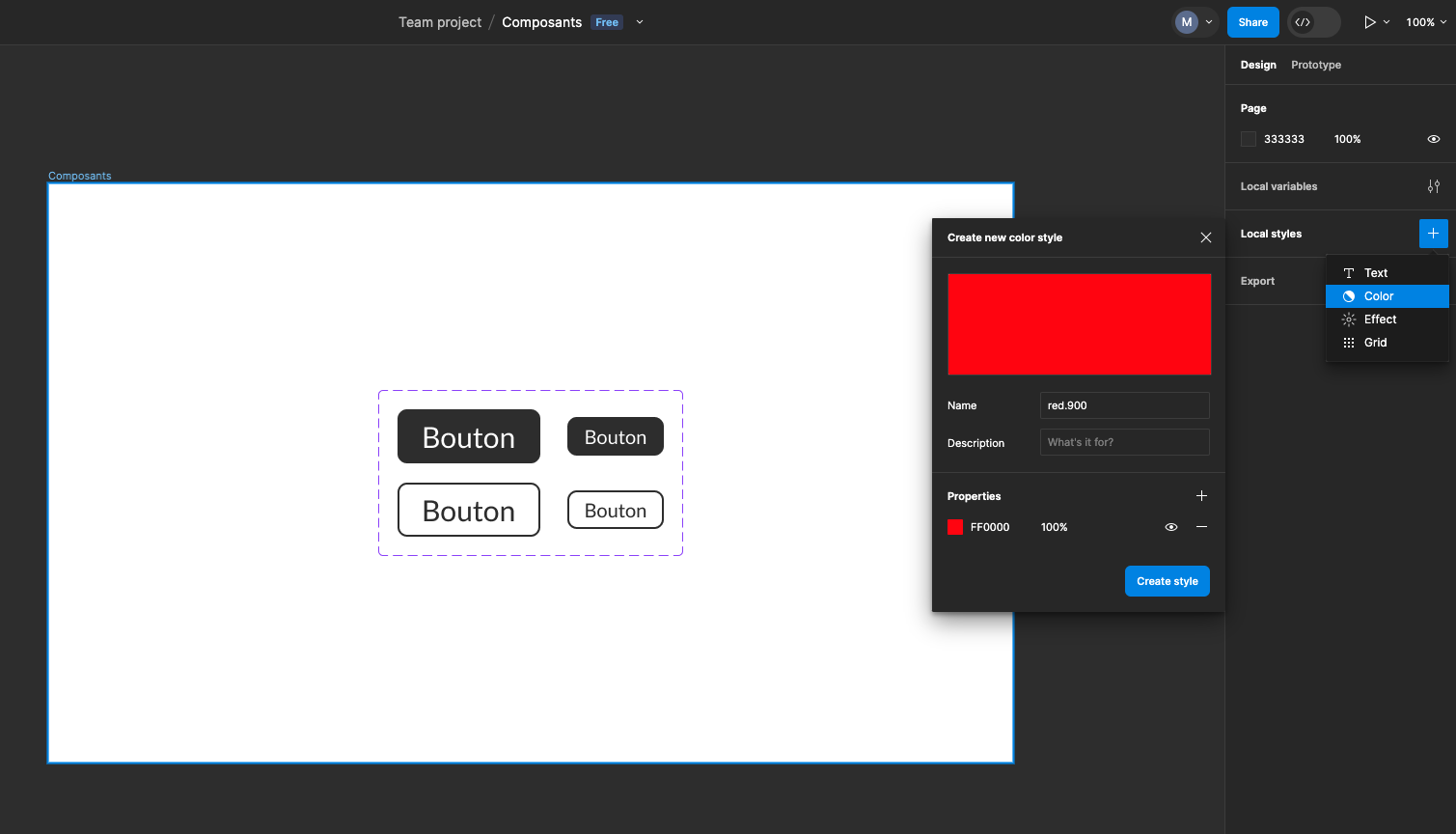Switch to the Prototype tab
Image resolution: width=1456 pixels, height=834 pixels.
[x=1315, y=65]
